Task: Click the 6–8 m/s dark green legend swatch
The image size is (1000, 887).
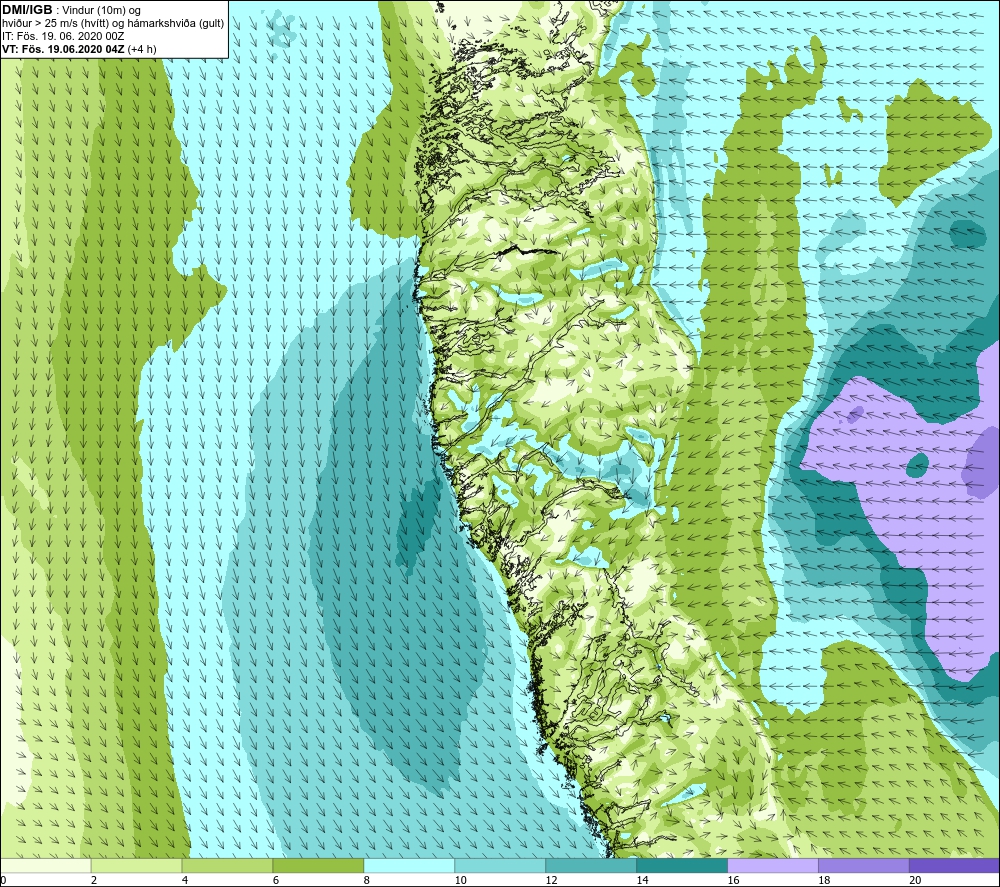Action: pos(318,866)
